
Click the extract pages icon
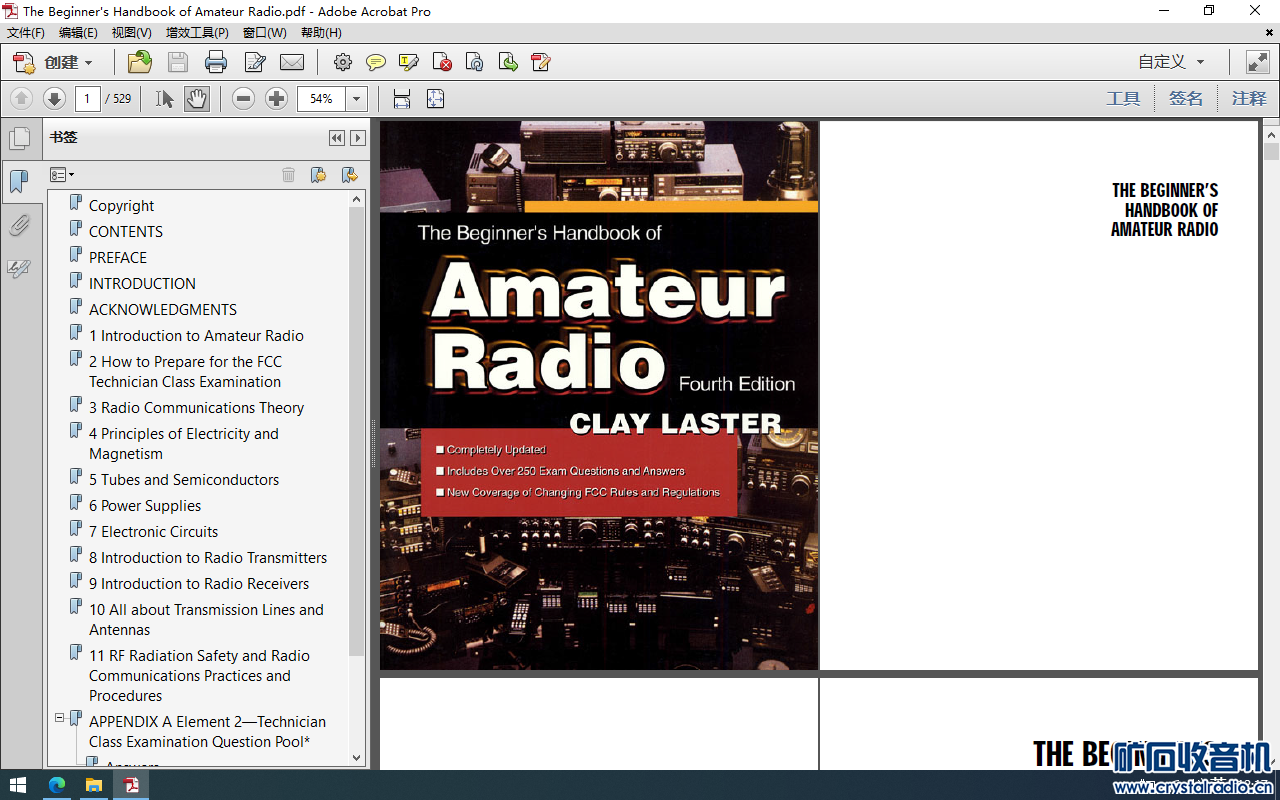tap(508, 62)
